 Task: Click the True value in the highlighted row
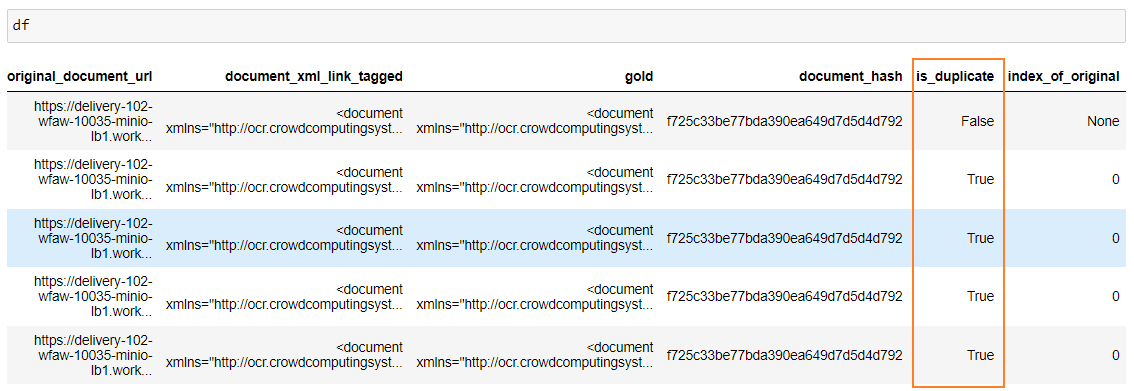[981, 238]
